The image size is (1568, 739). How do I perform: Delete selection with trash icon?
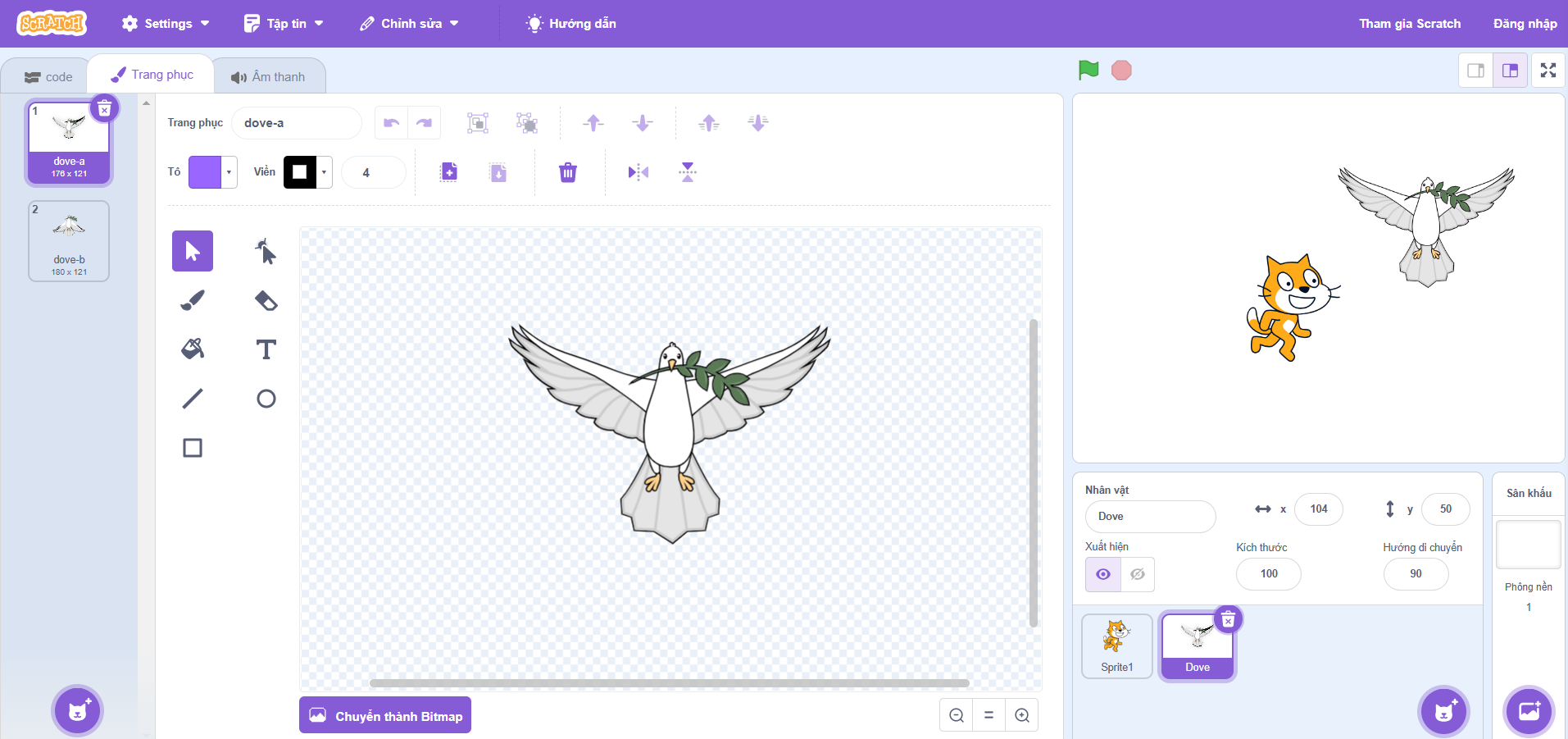[x=568, y=172]
